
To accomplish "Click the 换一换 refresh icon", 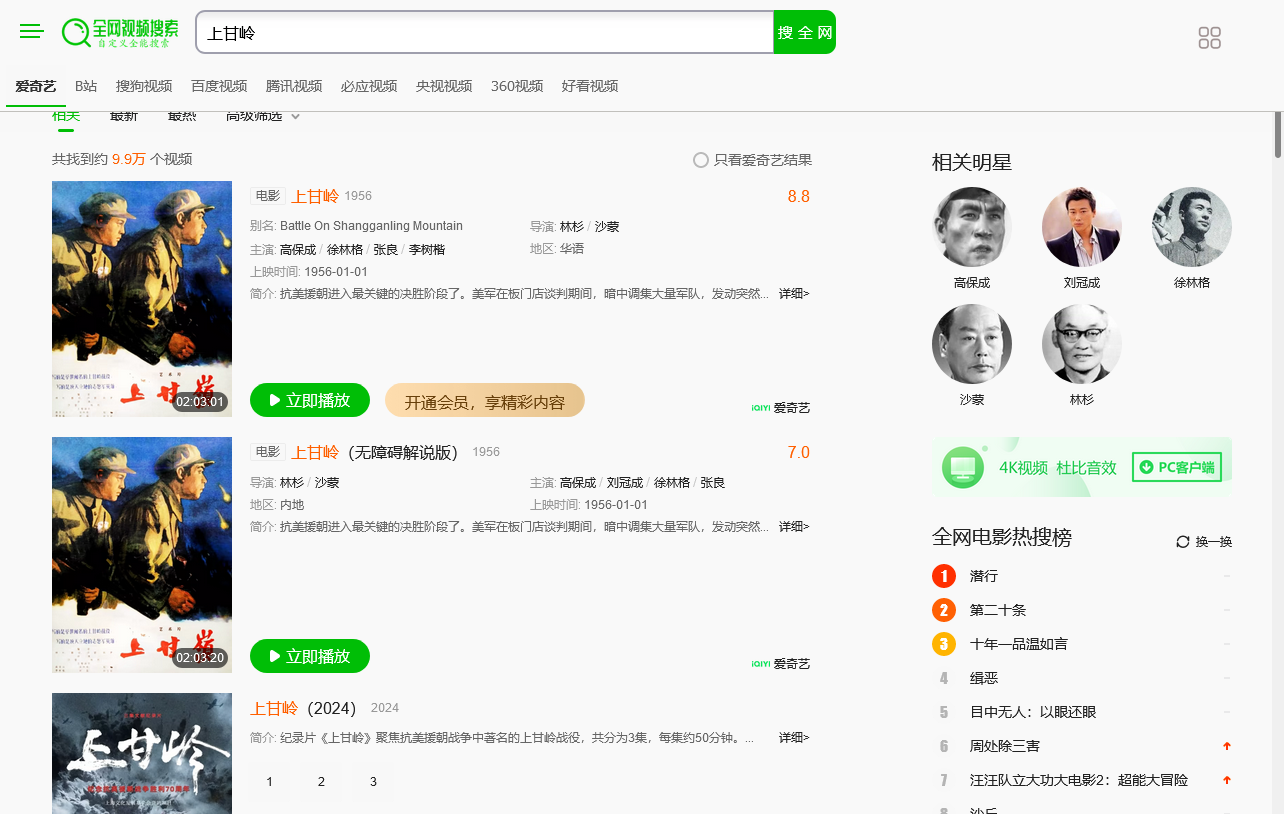I will 1183,542.
